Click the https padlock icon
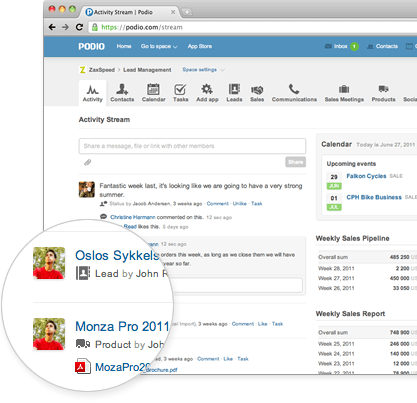The height and width of the screenshot is (403, 417). click(95, 27)
